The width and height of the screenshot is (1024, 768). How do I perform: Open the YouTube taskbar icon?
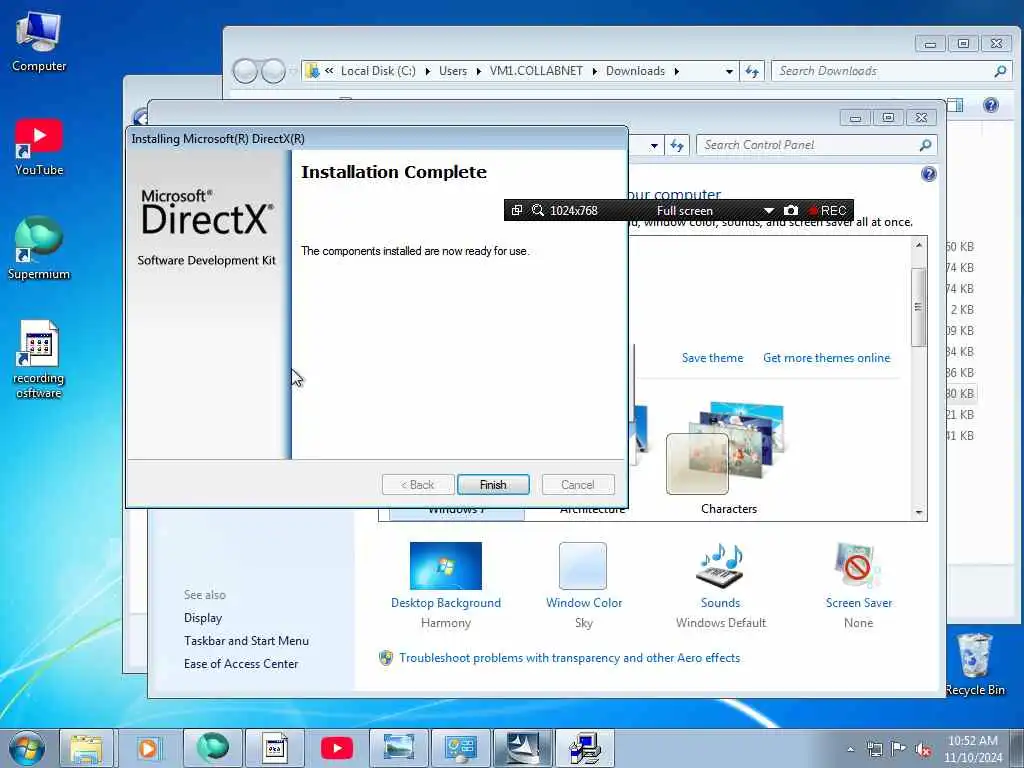coord(337,748)
